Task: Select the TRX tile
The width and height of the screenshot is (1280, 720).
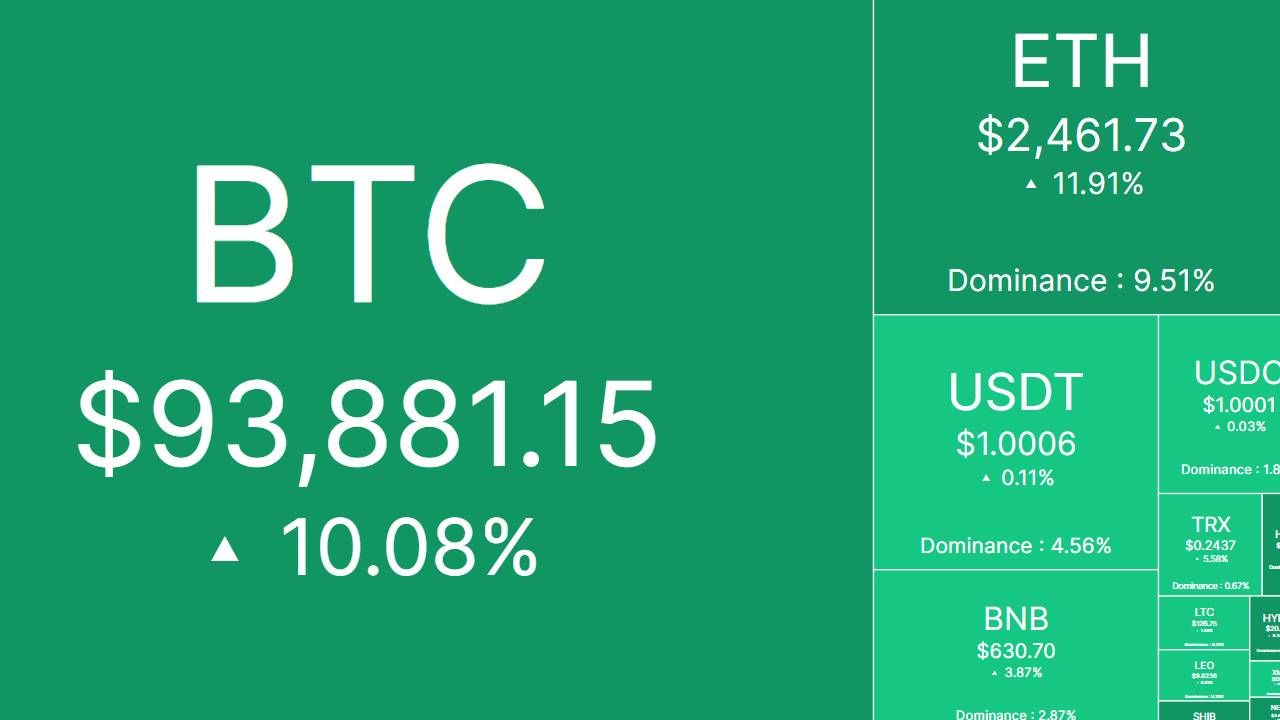Action: tap(1210, 545)
